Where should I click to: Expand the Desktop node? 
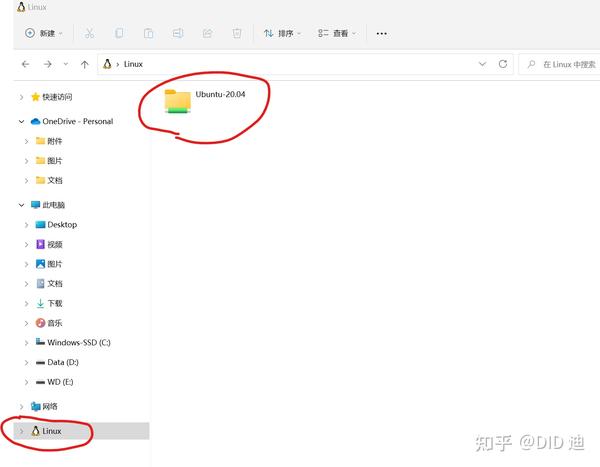(x=26, y=225)
